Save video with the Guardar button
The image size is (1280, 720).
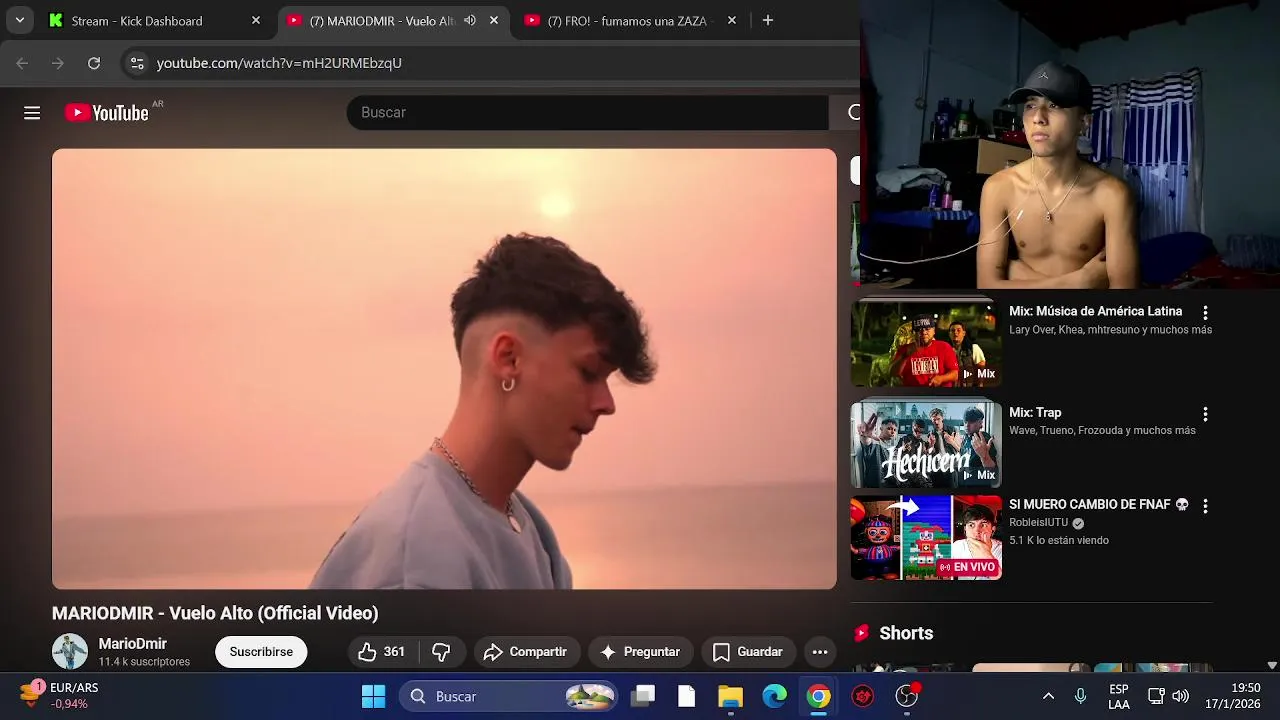tap(748, 652)
